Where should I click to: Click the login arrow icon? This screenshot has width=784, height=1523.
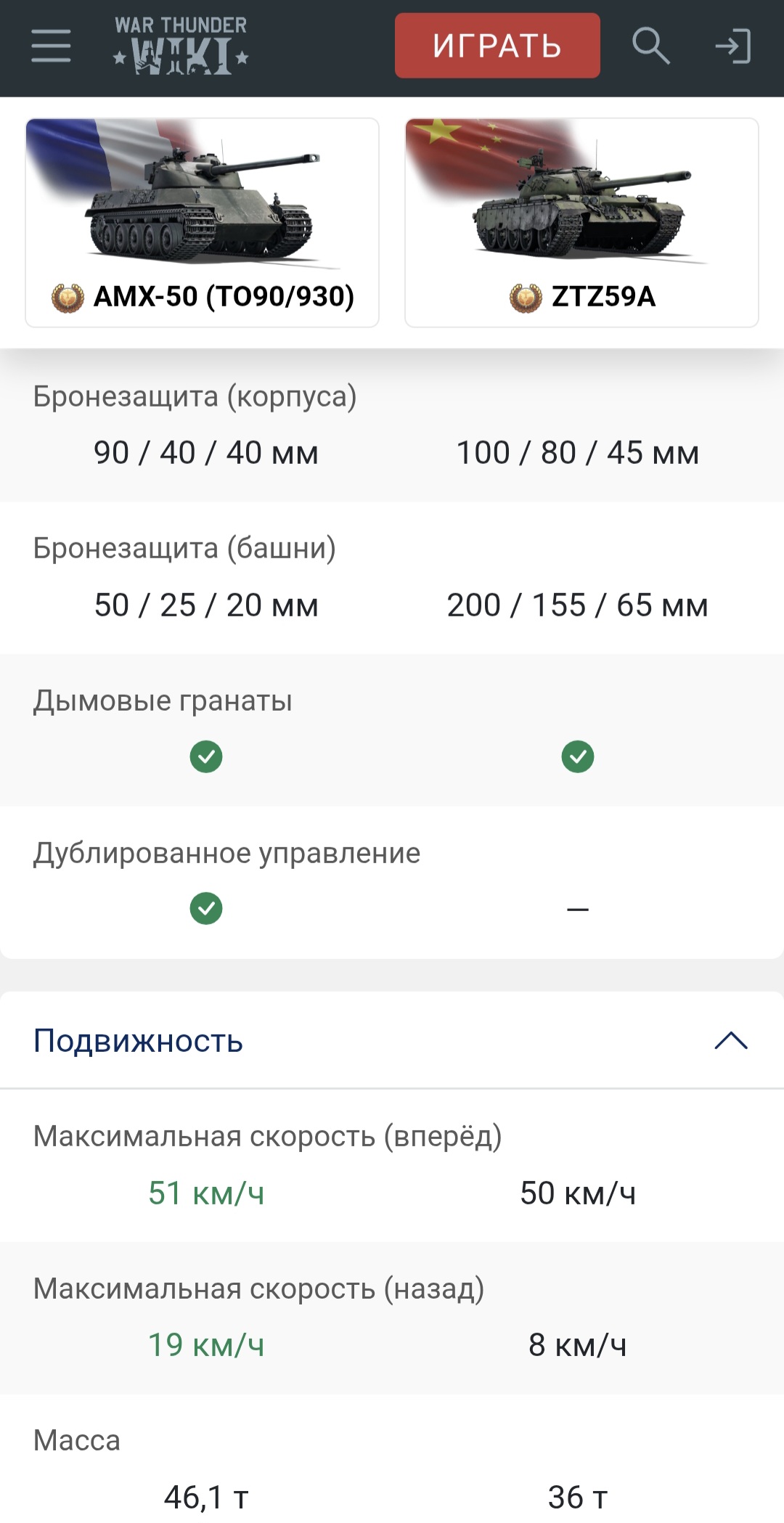click(x=732, y=46)
